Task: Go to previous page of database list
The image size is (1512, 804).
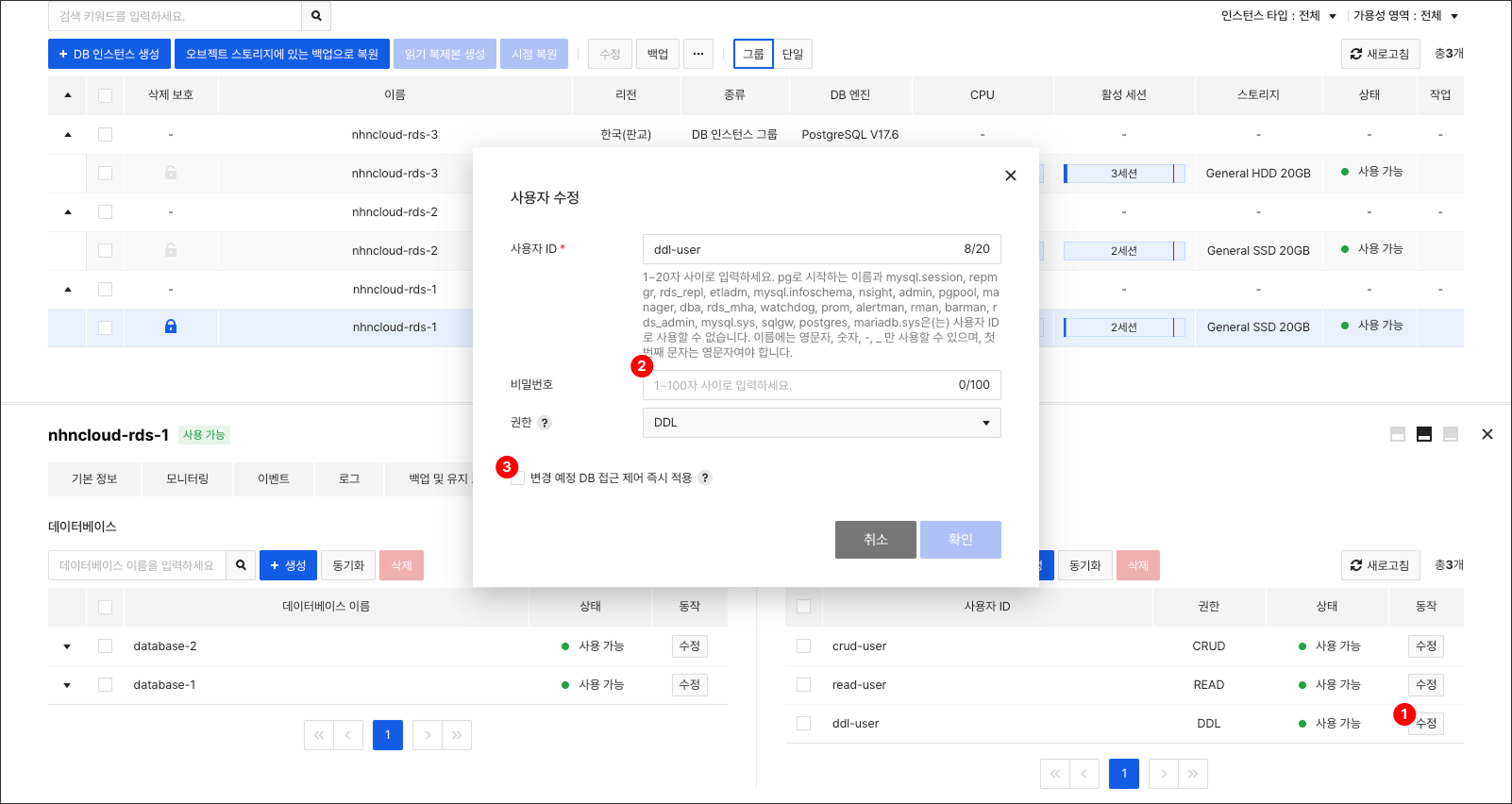Action: 348,735
